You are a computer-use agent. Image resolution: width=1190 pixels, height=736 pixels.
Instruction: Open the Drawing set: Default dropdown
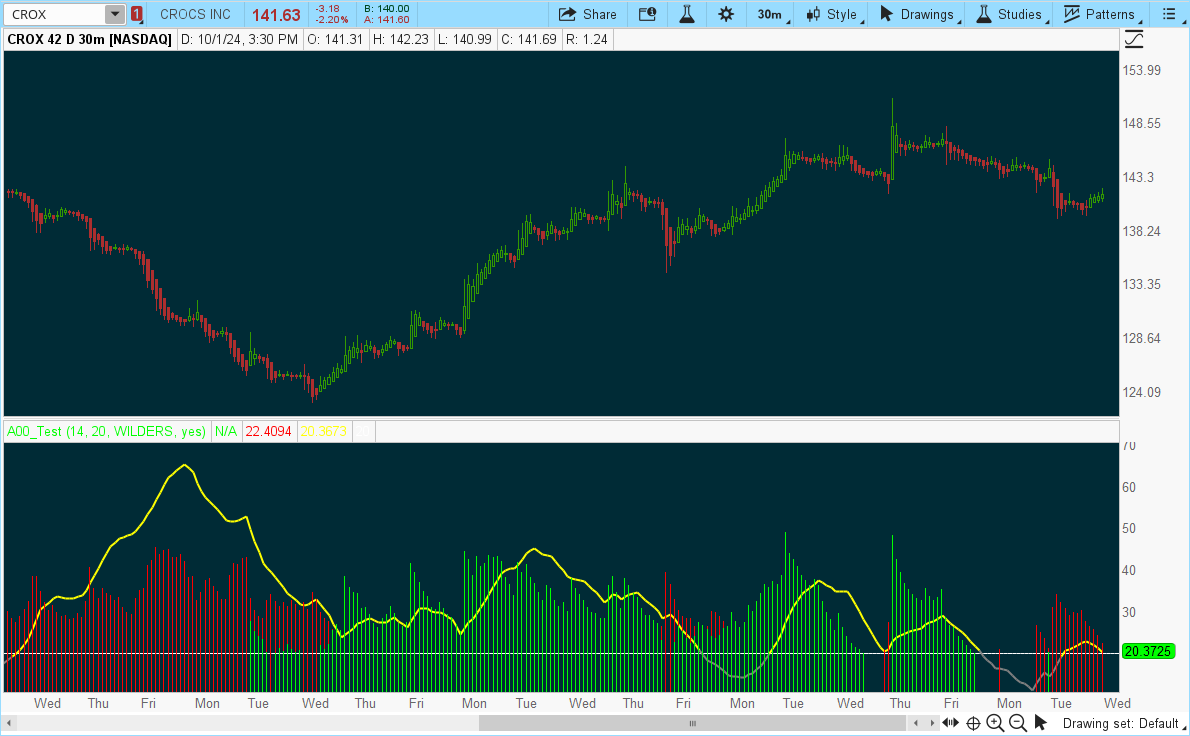pos(1123,723)
